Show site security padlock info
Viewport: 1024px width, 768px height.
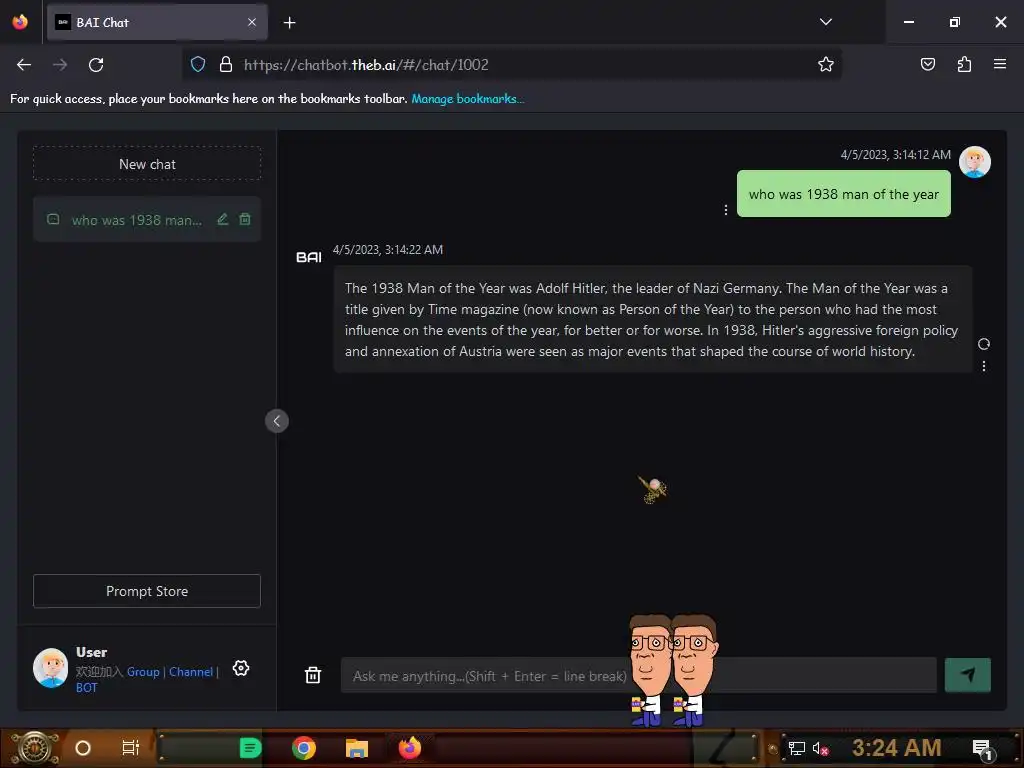(226, 64)
